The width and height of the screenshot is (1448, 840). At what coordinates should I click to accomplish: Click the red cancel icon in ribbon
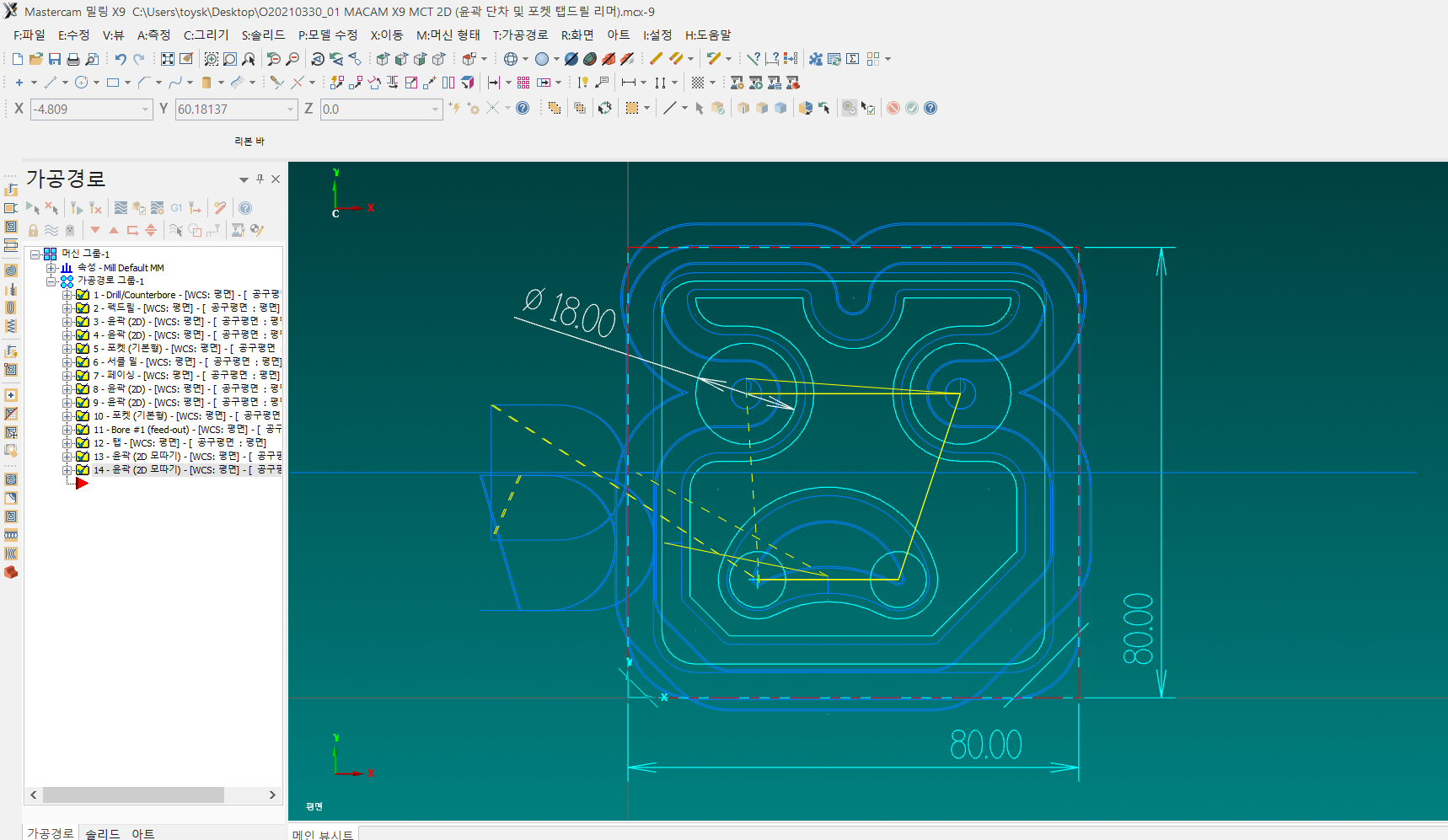click(893, 108)
